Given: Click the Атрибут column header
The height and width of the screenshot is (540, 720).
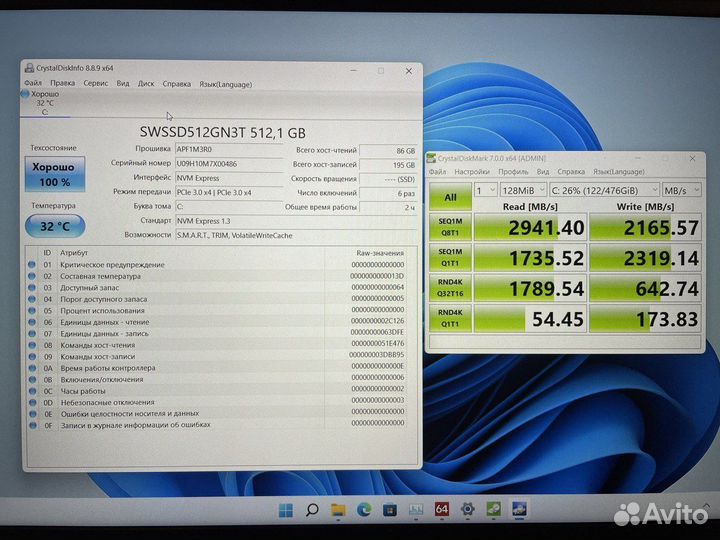Looking at the screenshot, I should click(74, 253).
